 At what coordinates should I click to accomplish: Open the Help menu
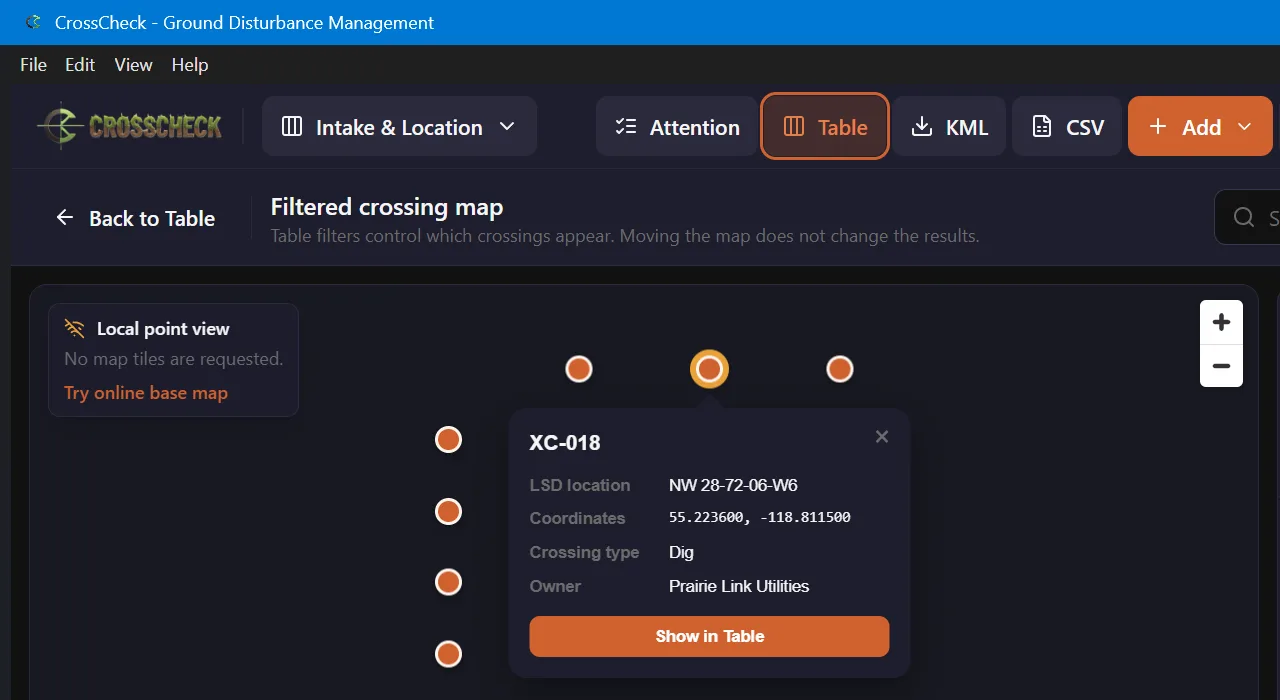(190, 64)
